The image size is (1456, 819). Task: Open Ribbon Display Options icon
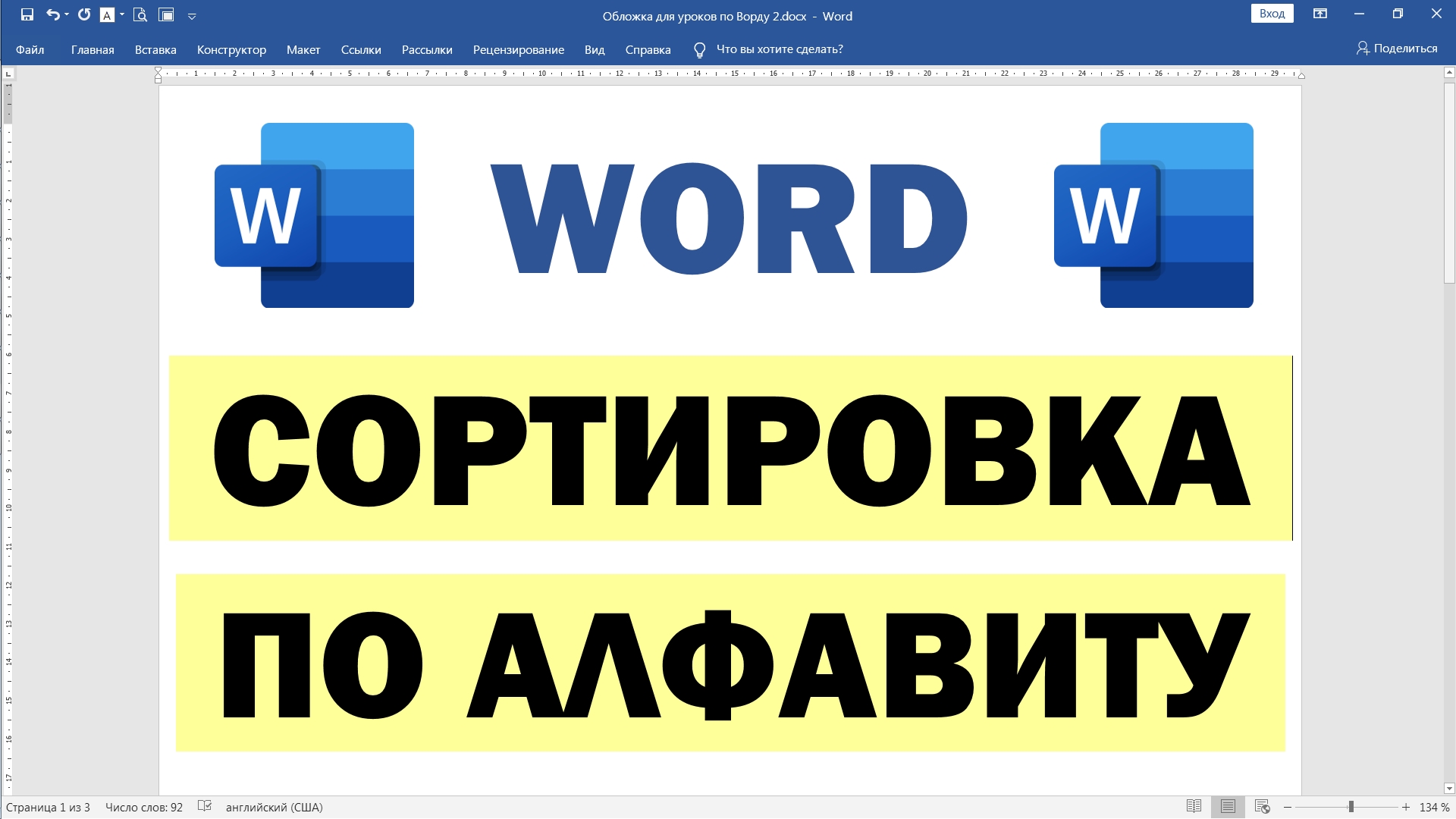pos(1320,14)
